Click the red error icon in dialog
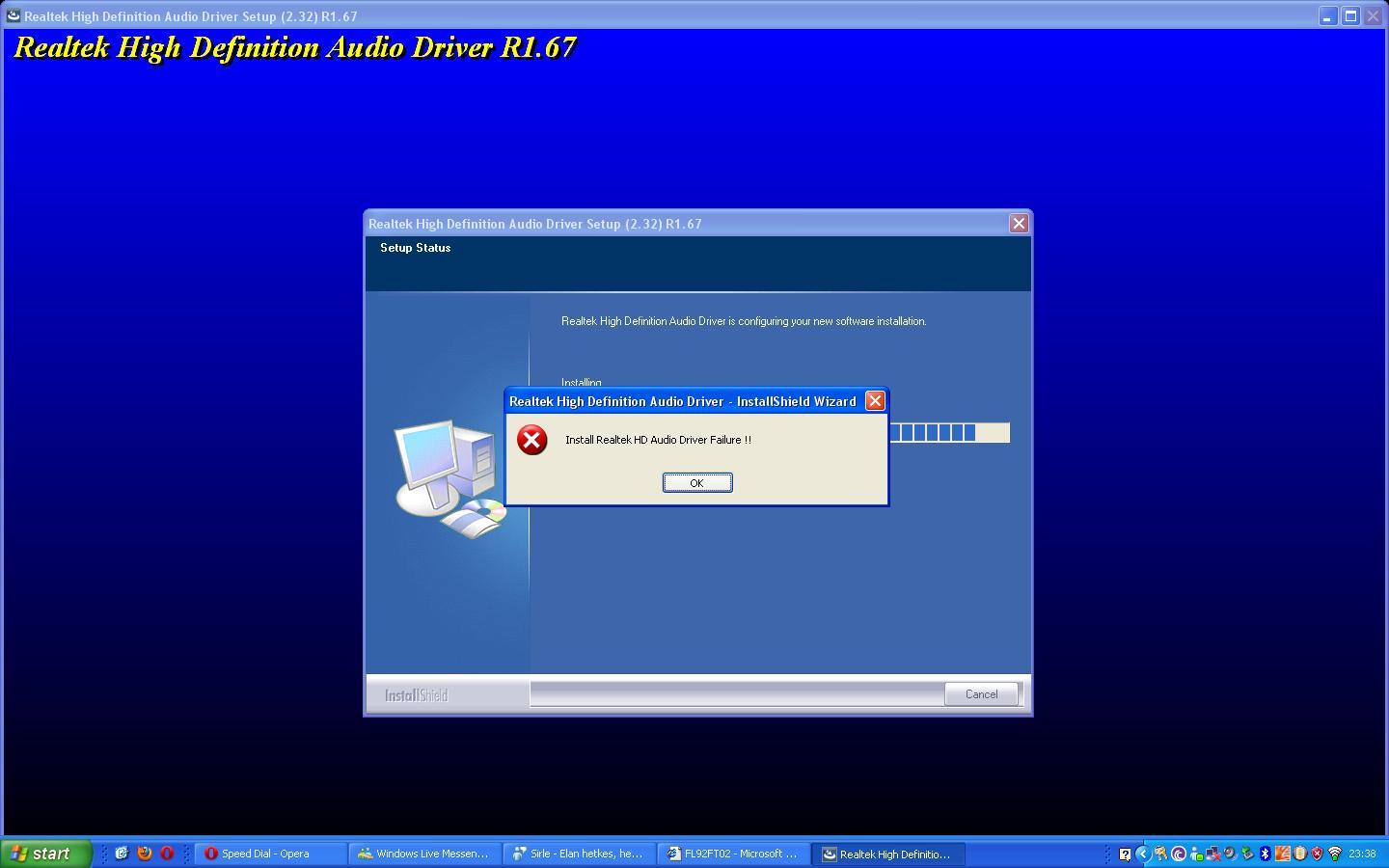This screenshot has width=1389, height=868. (x=531, y=440)
